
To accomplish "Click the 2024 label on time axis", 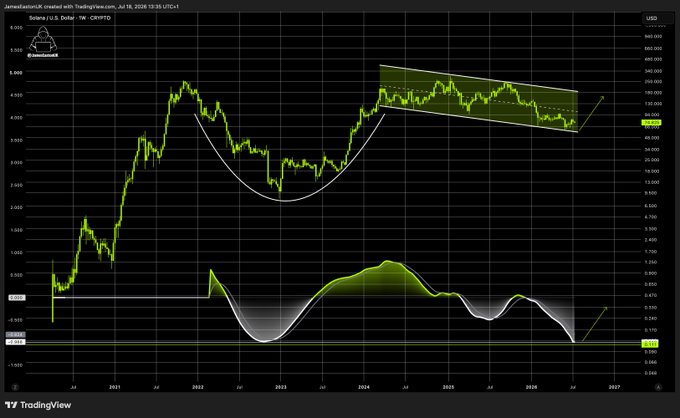I will (x=364, y=387).
